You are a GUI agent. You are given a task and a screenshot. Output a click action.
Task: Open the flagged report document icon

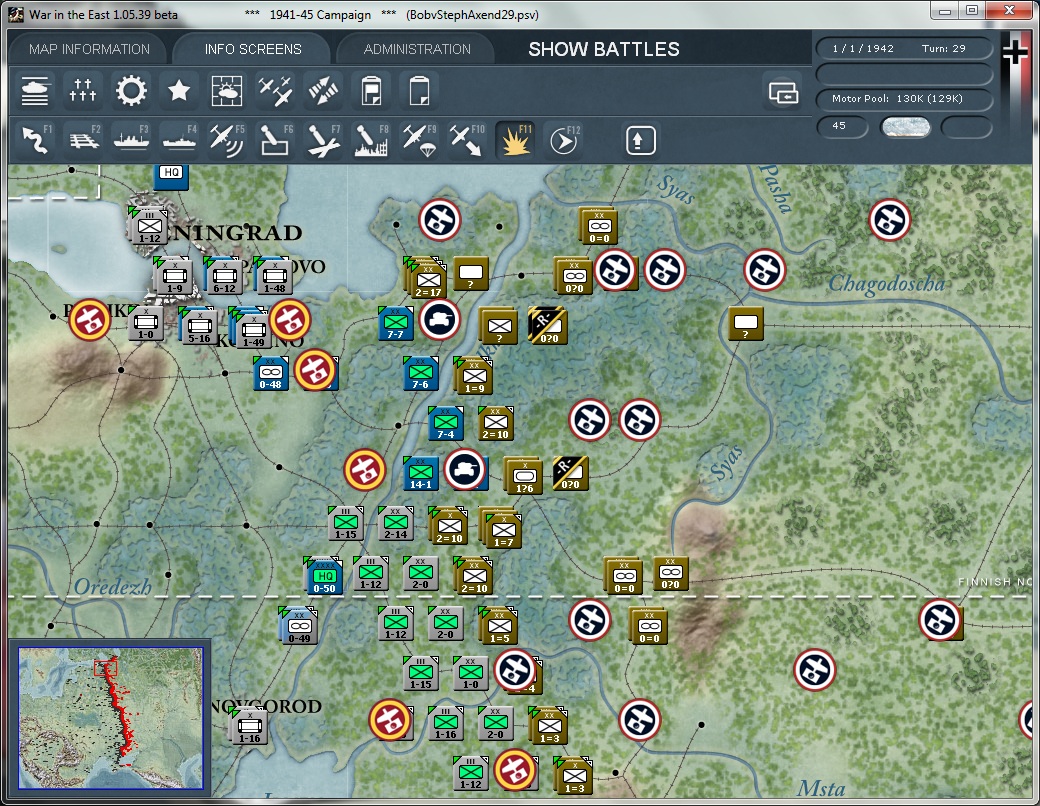click(x=371, y=91)
